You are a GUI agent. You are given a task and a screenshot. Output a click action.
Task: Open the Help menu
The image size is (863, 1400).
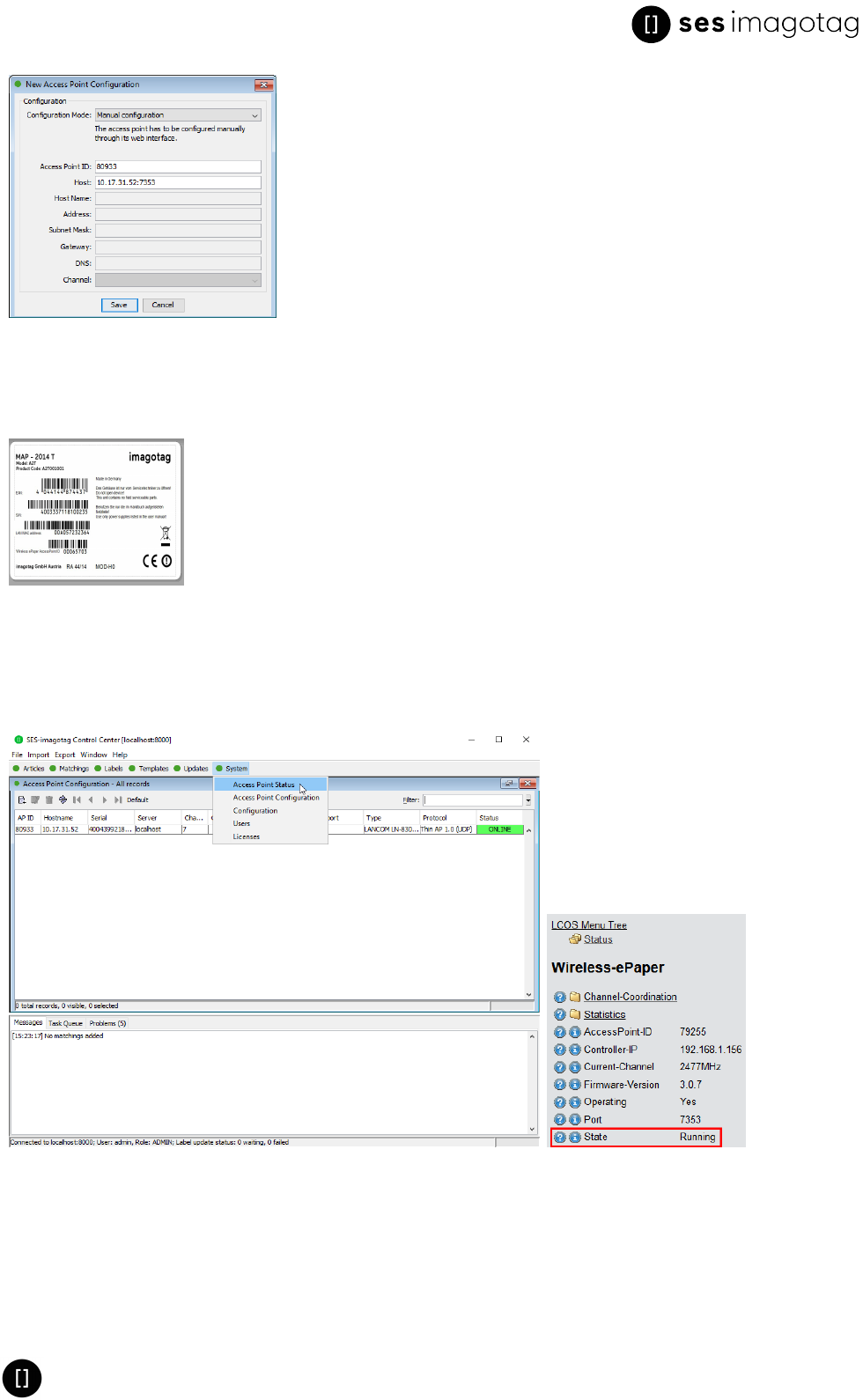120,755
